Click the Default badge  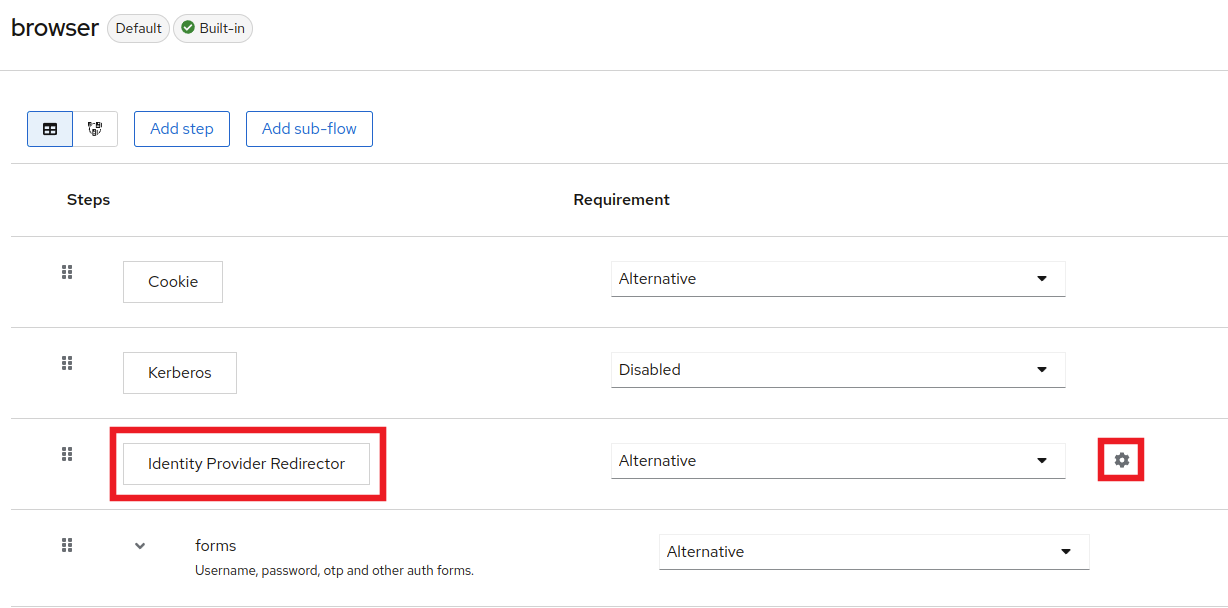pyautogui.click(x=138, y=28)
